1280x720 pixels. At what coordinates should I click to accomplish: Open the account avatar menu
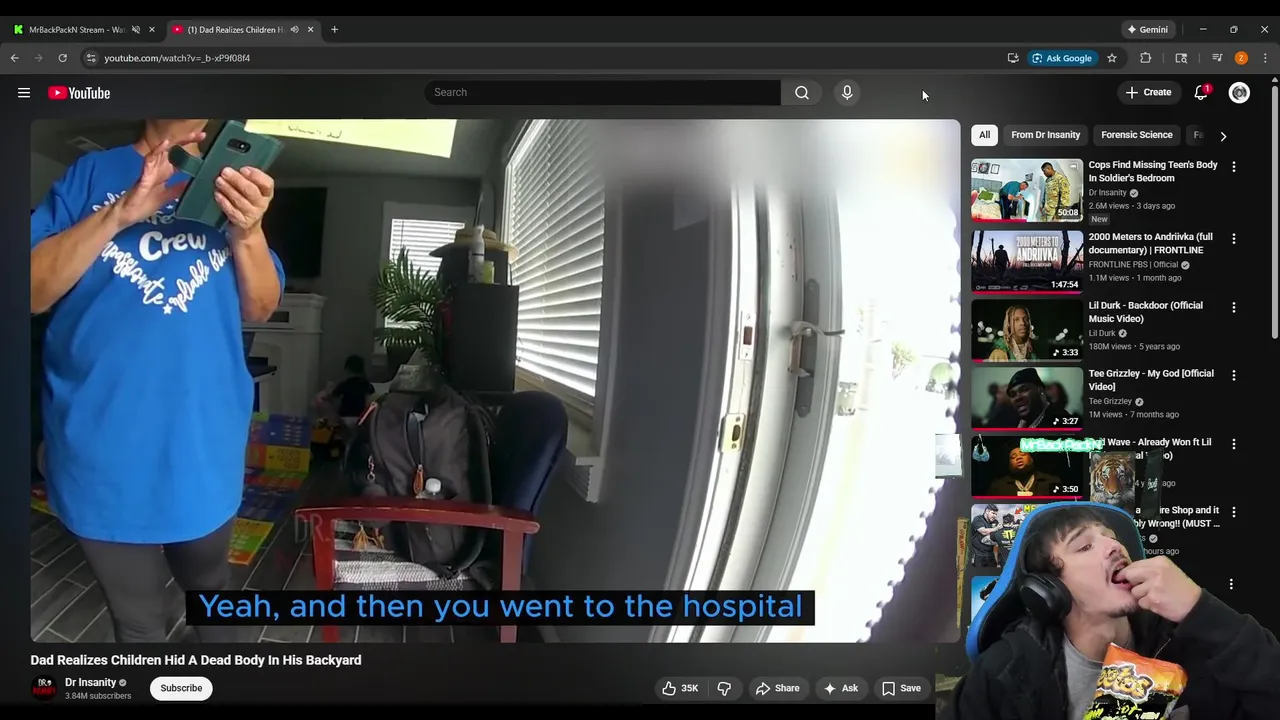point(1239,93)
